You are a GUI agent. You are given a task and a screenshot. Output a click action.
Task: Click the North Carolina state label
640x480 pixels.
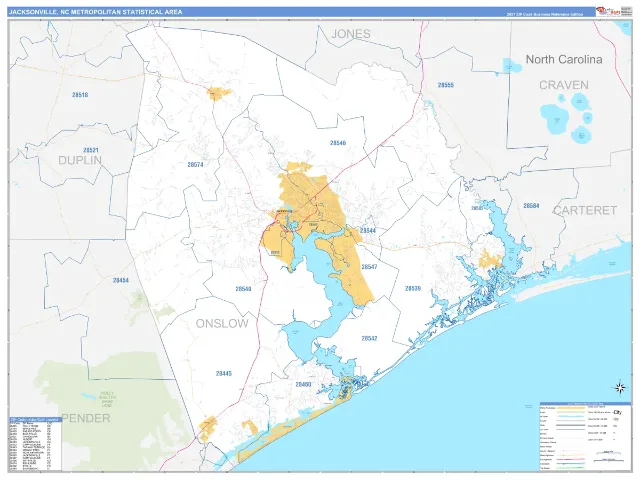coord(564,60)
